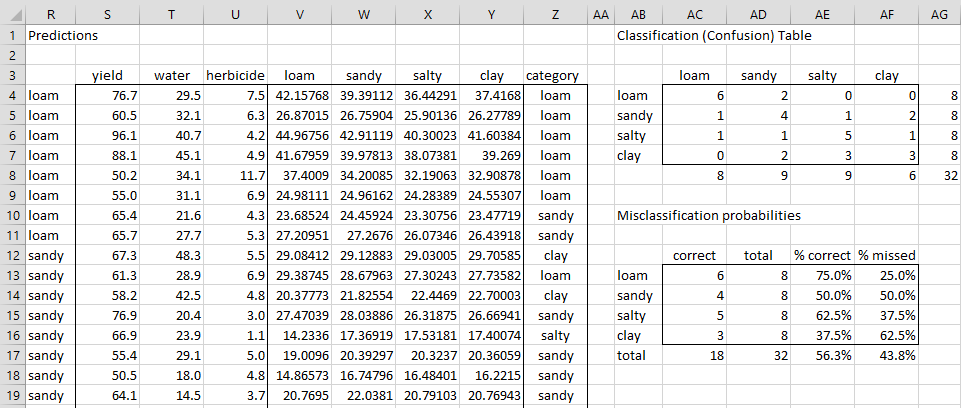
Task: Click the cell containing 28.03886
Action: click(x=363, y=315)
